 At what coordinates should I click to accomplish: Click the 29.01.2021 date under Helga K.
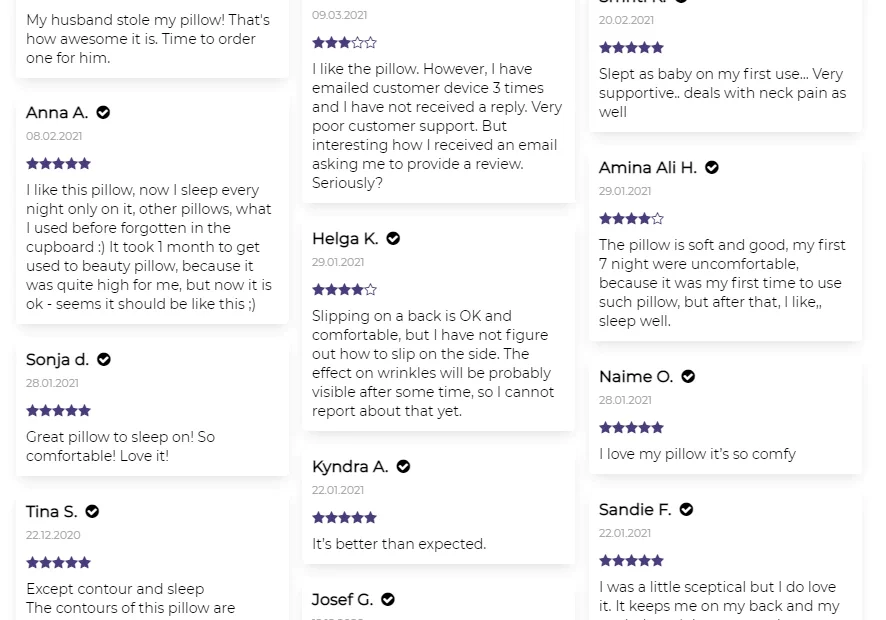pyautogui.click(x=338, y=262)
